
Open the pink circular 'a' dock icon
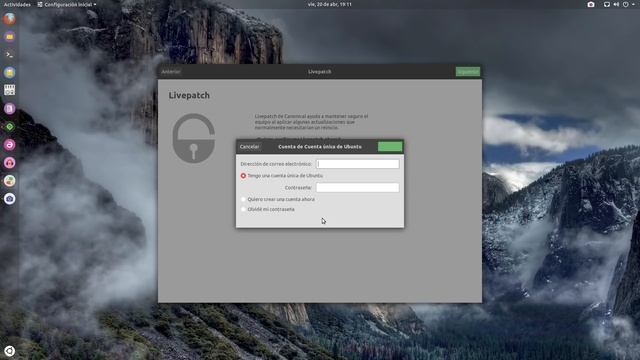(9, 144)
